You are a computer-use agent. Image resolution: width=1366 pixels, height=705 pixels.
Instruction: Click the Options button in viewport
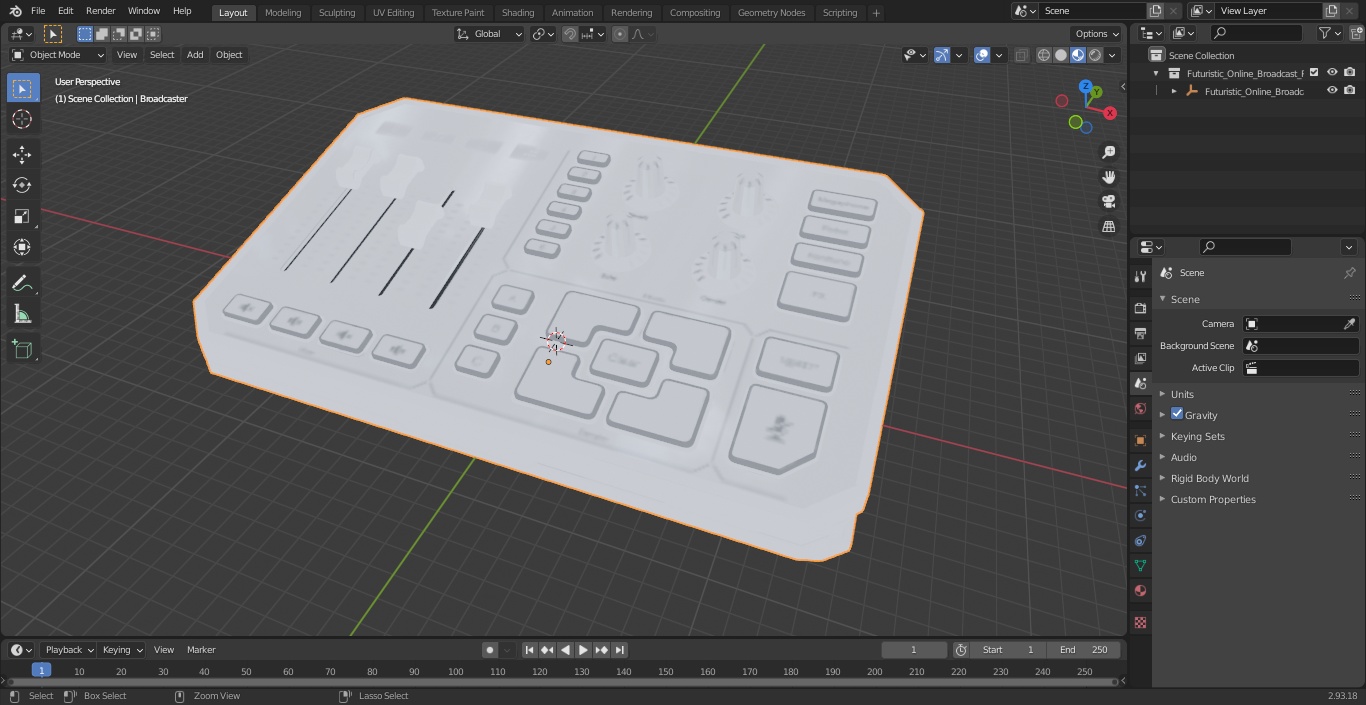click(x=1097, y=34)
